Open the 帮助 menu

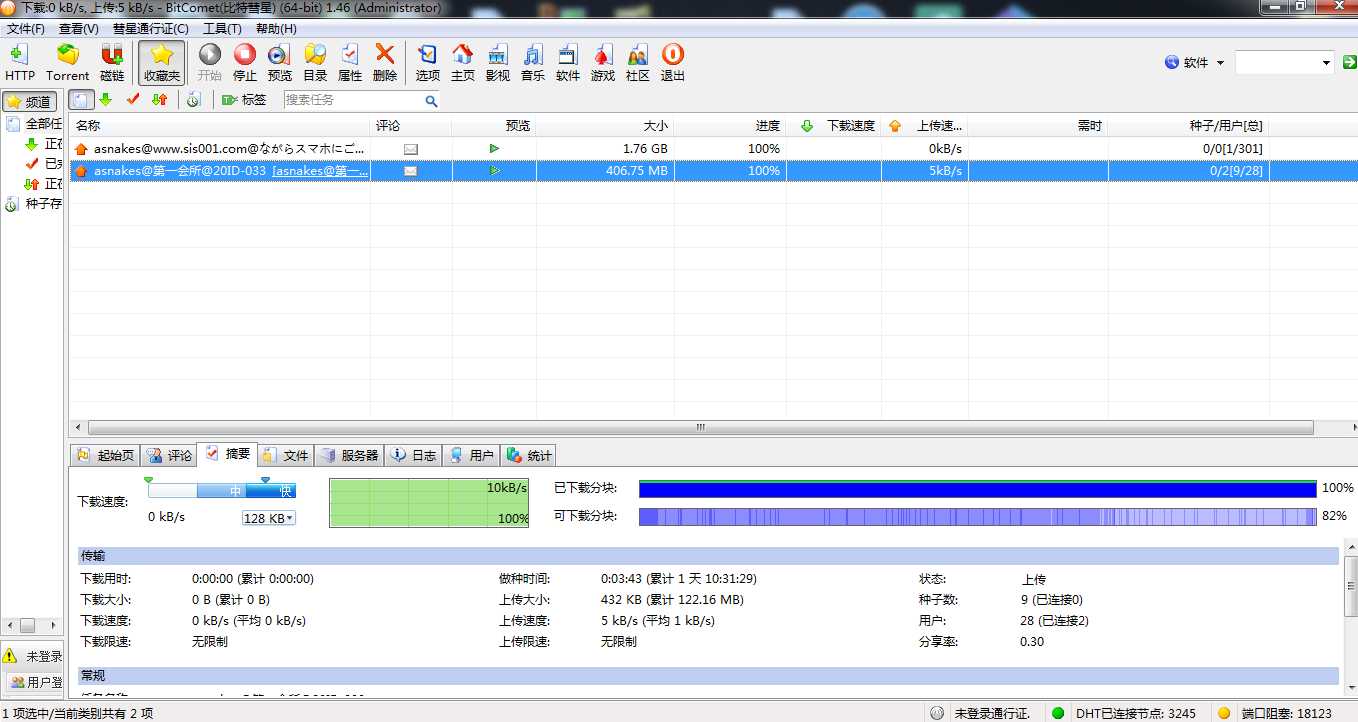[276, 28]
